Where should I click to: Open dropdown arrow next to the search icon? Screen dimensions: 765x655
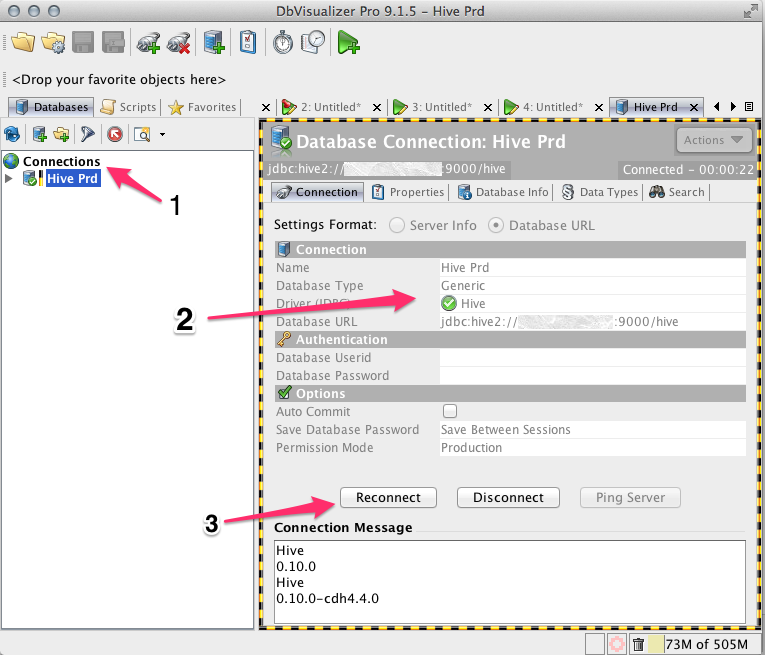point(162,134)
